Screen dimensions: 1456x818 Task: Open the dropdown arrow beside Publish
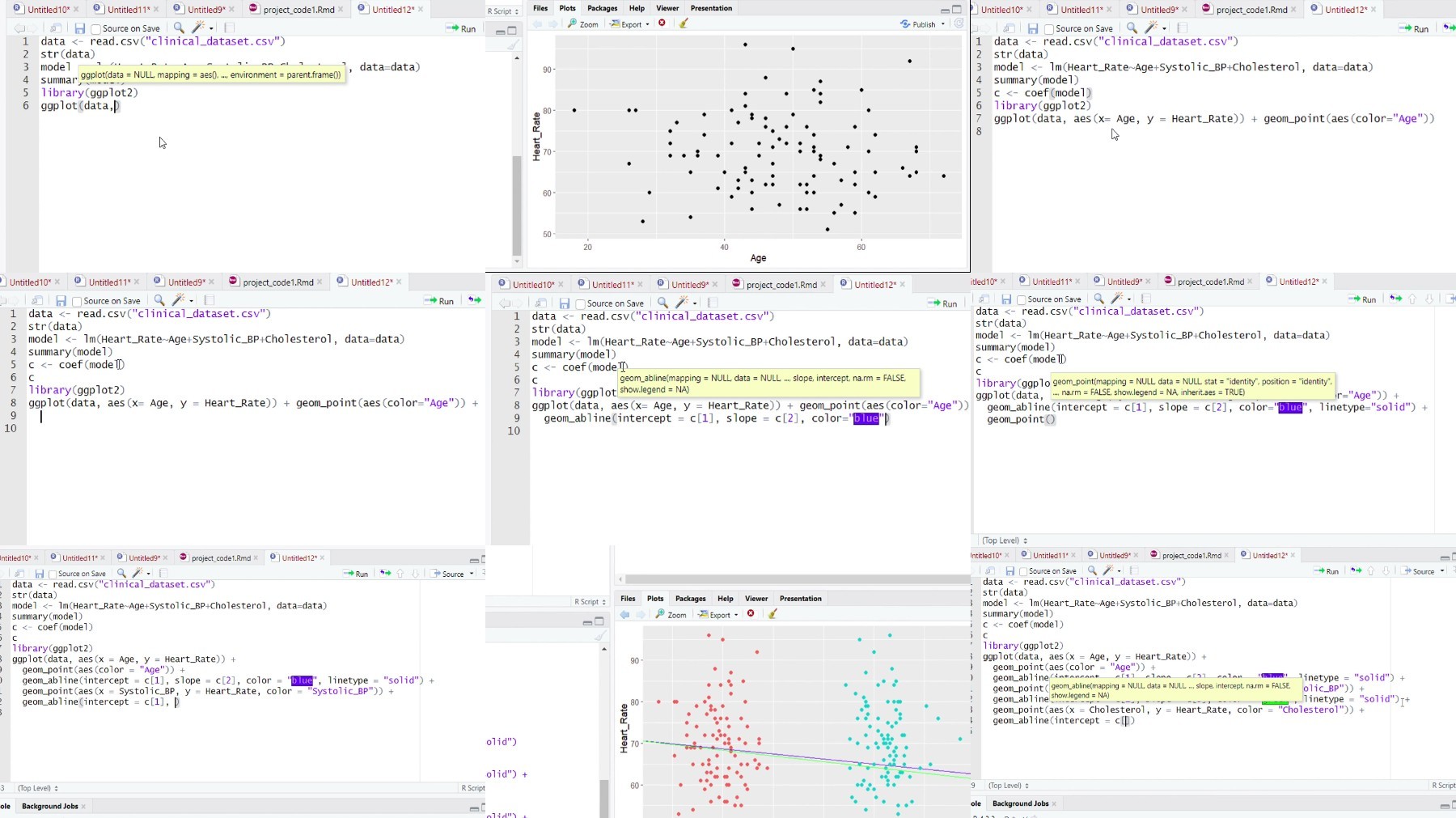click(943, 24)
